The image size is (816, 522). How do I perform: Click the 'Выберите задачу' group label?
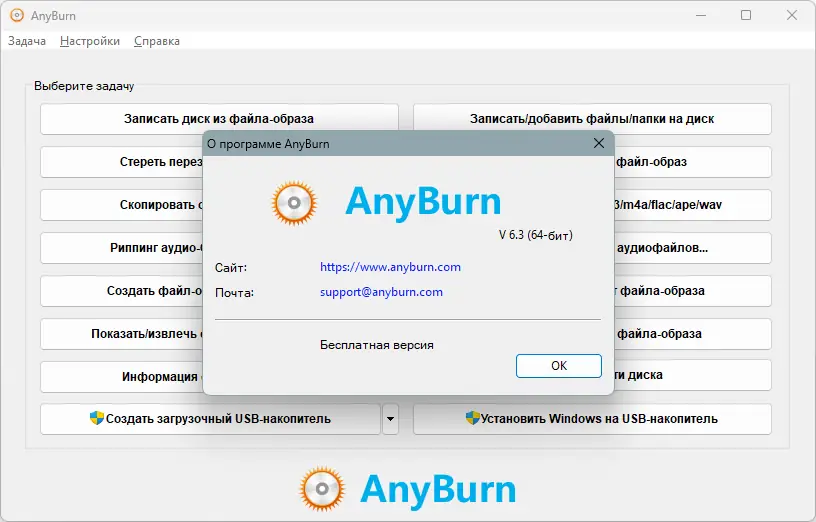[x=84, y=86]
